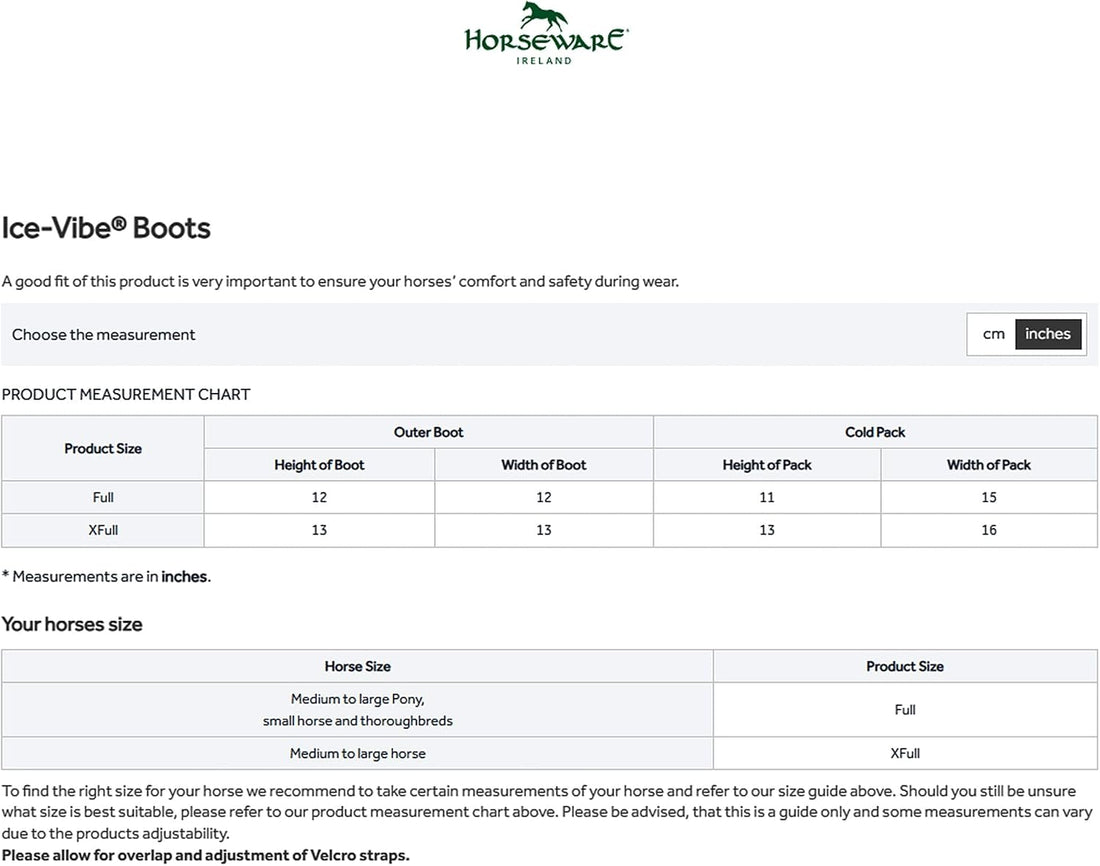Click the "Choose the measurement" label

(x=103, y=335)
